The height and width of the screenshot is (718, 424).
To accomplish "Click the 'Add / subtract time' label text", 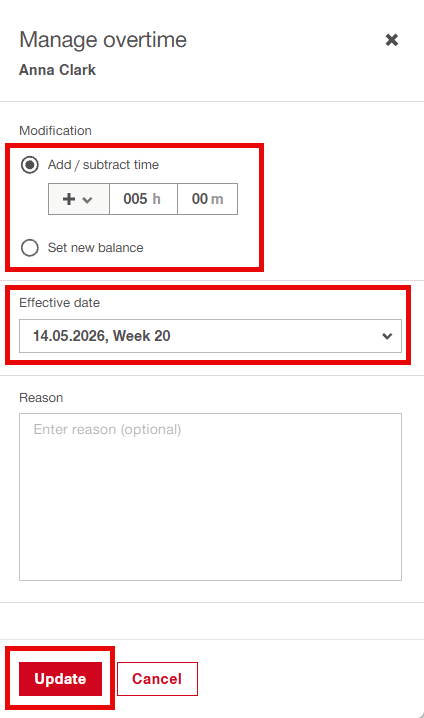I will coord(103,165).
